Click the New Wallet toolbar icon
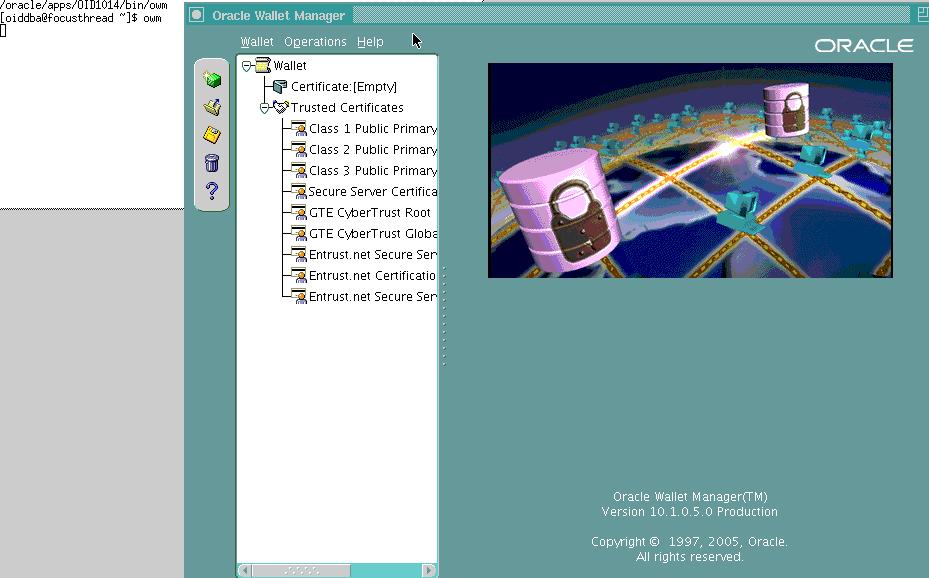 tap(212, 79)
